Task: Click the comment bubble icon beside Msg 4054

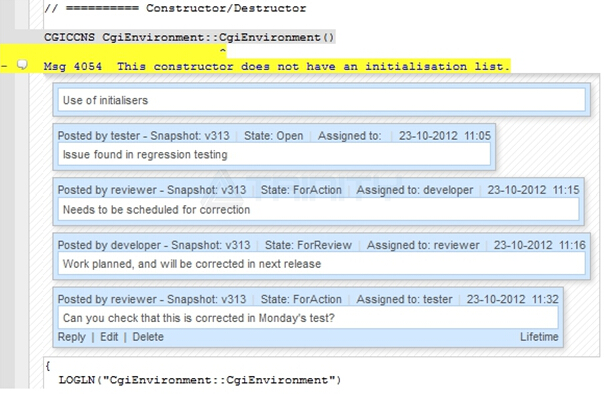Action: (22, 65)
